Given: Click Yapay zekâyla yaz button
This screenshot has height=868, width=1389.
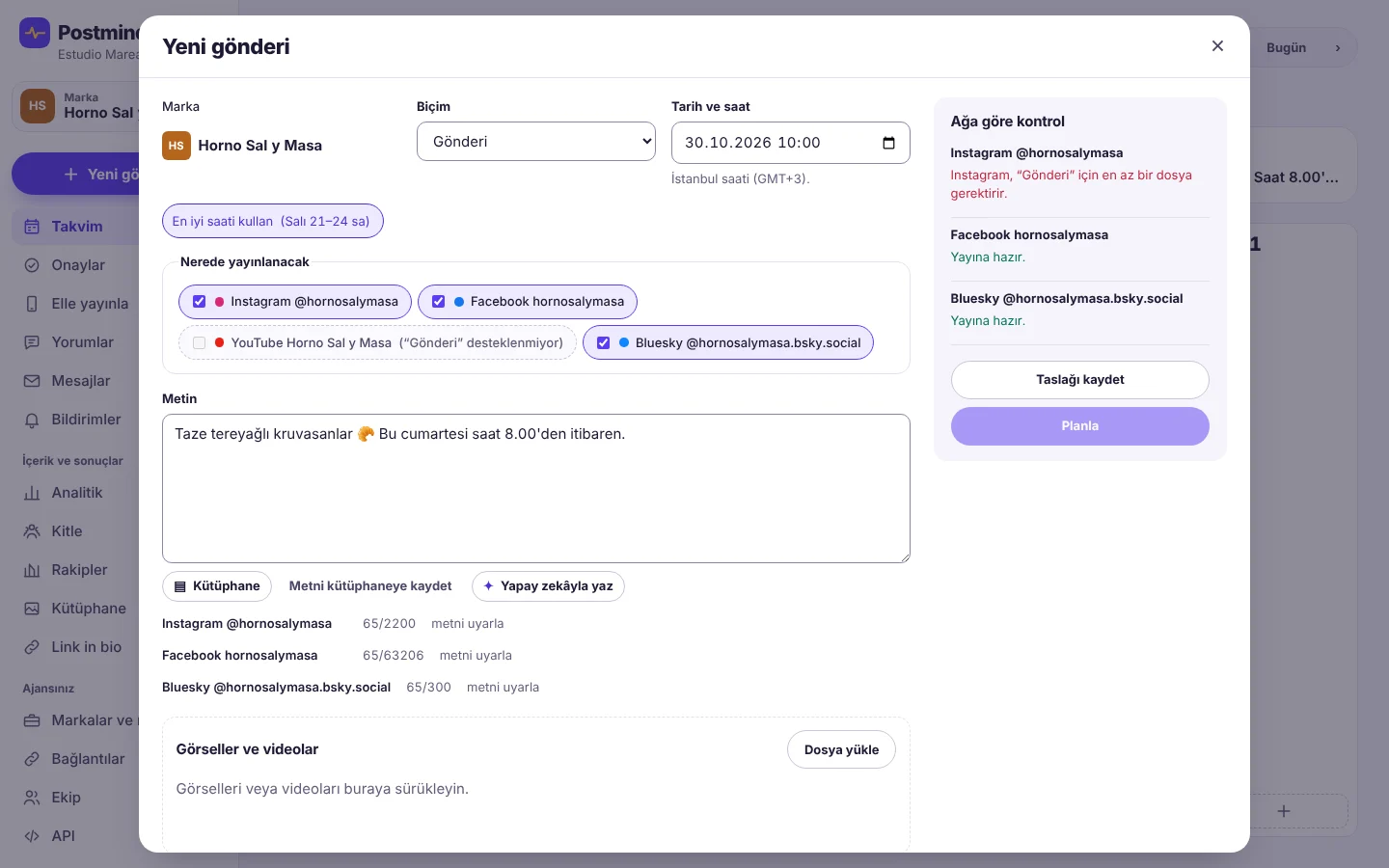Looking at the screenshot, I should click(548, 586).
